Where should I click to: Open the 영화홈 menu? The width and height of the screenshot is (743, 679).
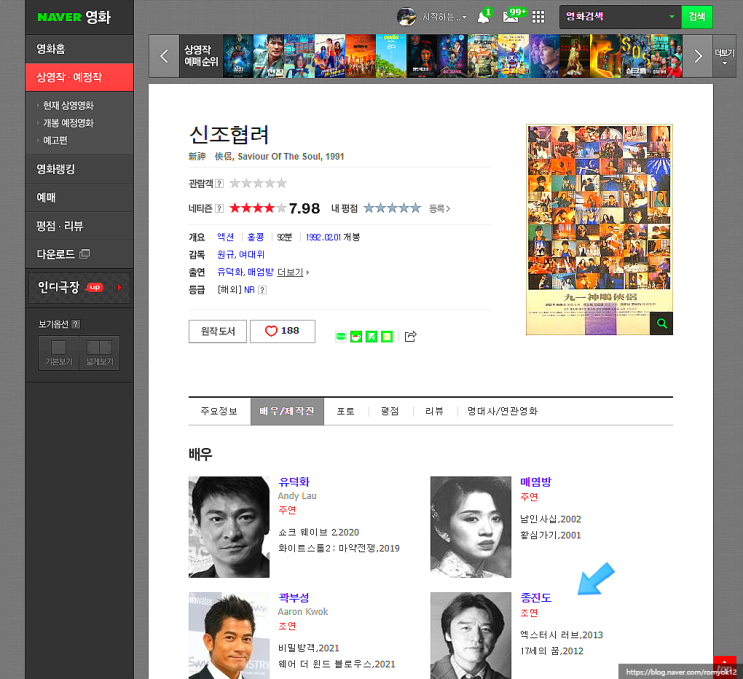[x=80, y=49]
